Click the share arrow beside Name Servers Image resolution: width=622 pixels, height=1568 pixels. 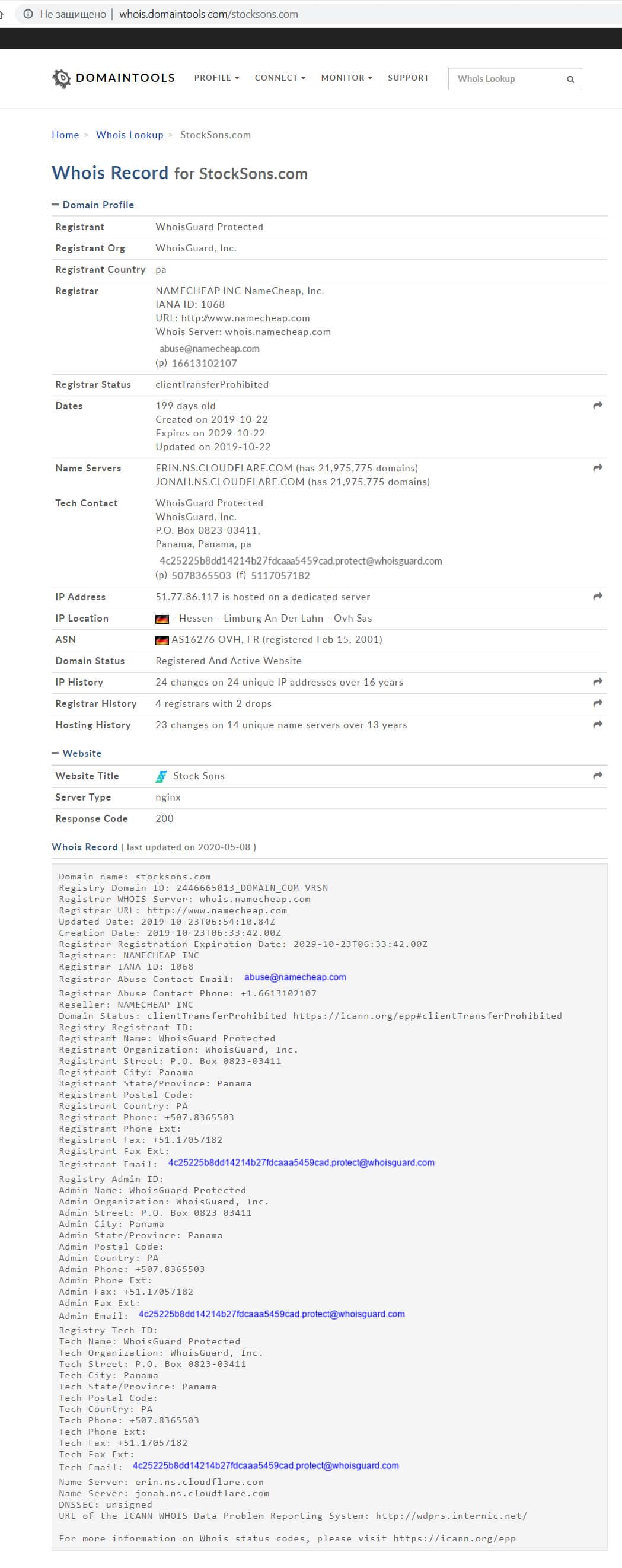[598, 467]
